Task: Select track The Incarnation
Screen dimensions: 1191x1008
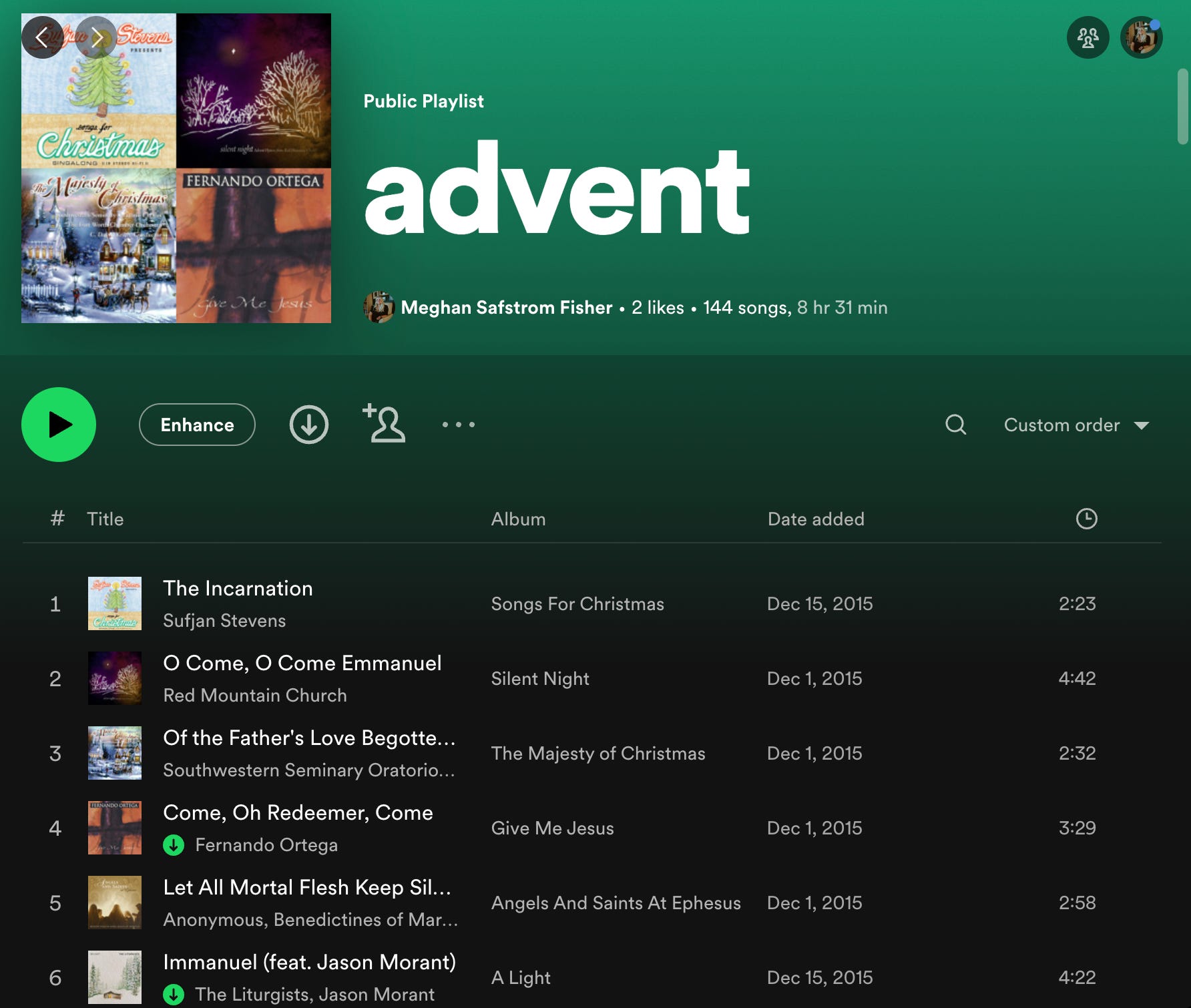Action: [x=238, y=588]
